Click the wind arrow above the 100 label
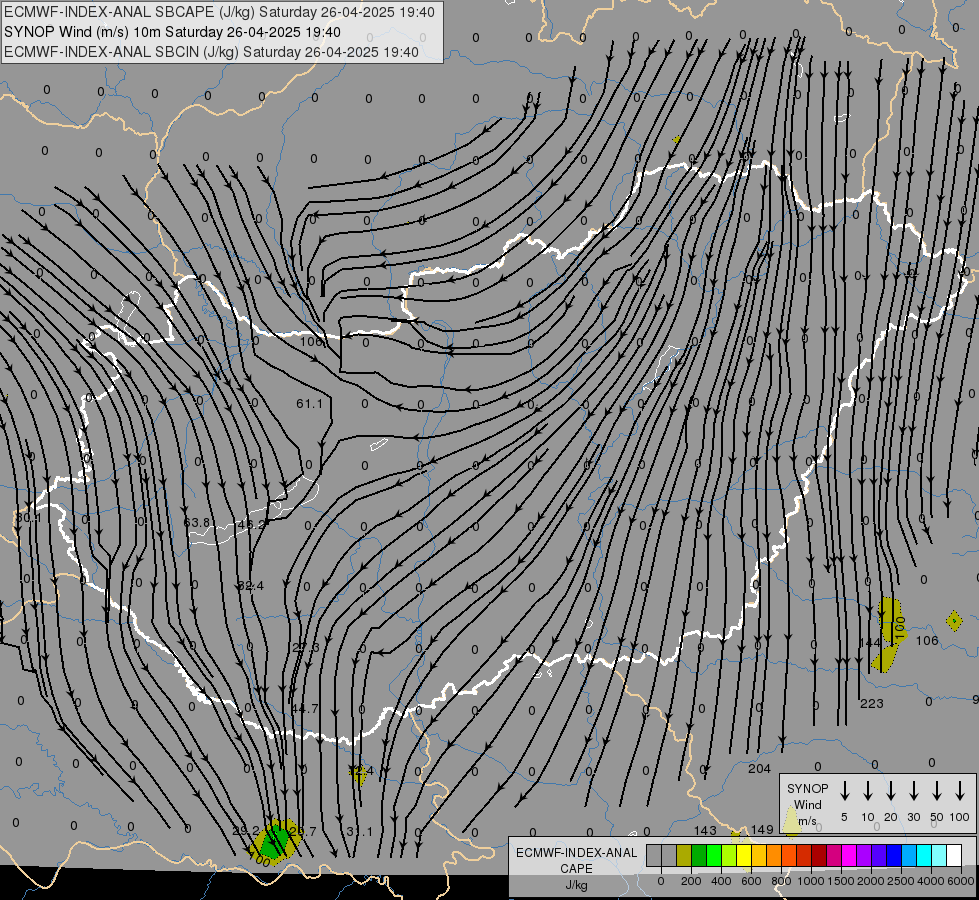This screenshot has width=979, height=900. 960,791
